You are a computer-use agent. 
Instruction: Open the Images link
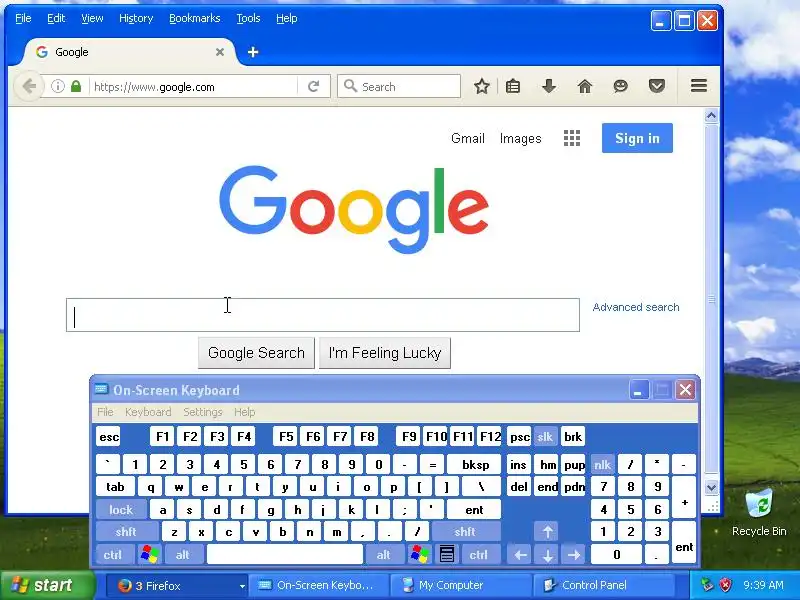pyautogui.click(x=520, y=138)
